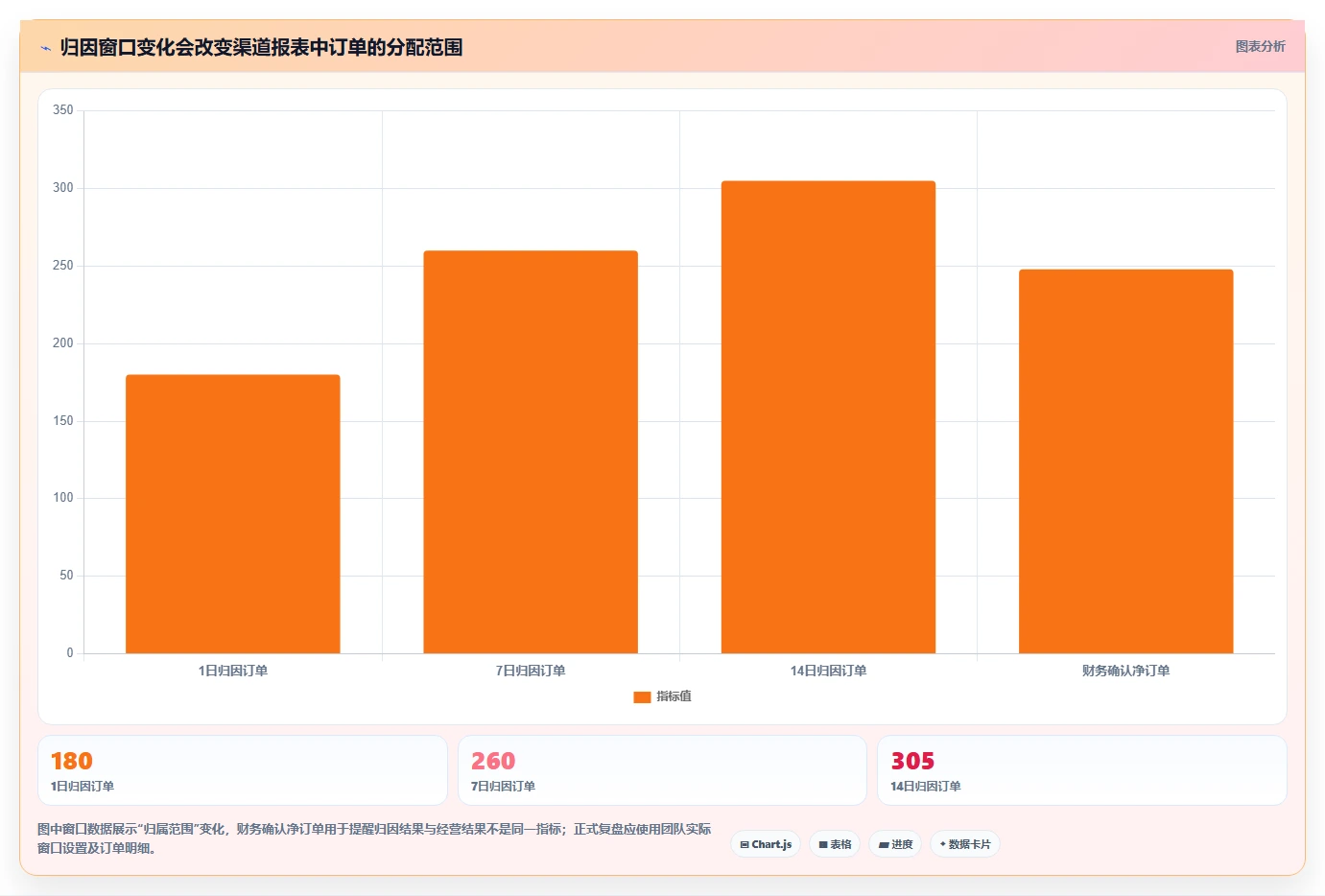The width and height of the screenshot is (1325, 896).
Task: Click the 7日归因订单 x-axis label under the chart
Action: tap(531, 671)
